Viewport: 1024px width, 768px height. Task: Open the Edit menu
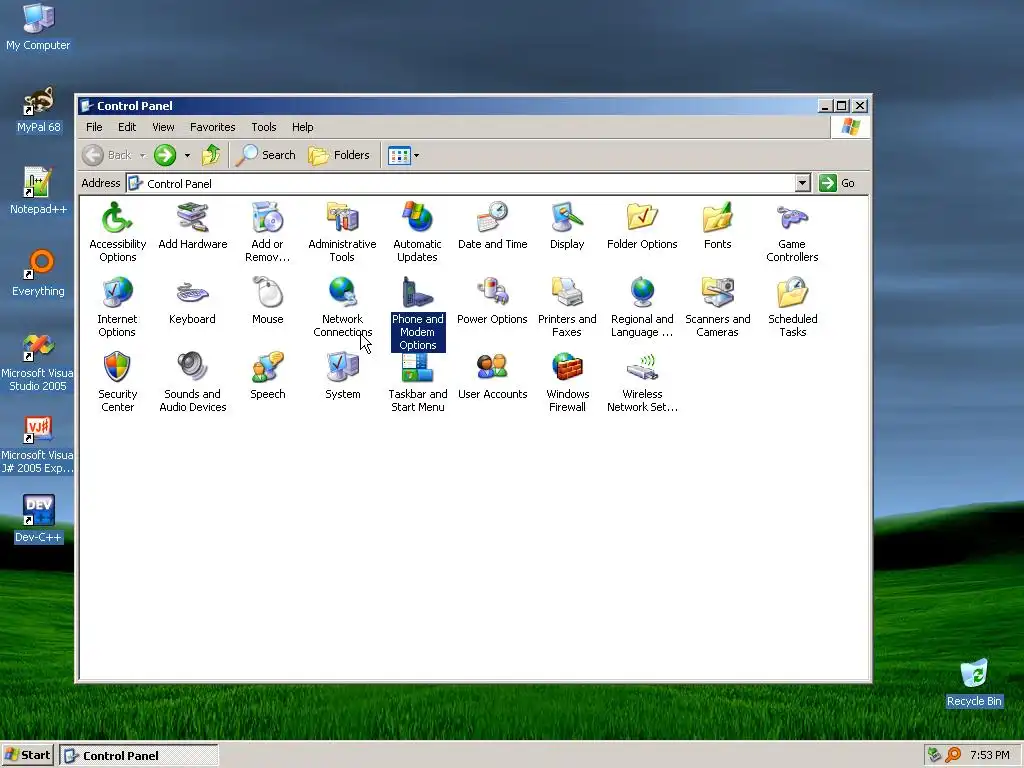point(127,127)
